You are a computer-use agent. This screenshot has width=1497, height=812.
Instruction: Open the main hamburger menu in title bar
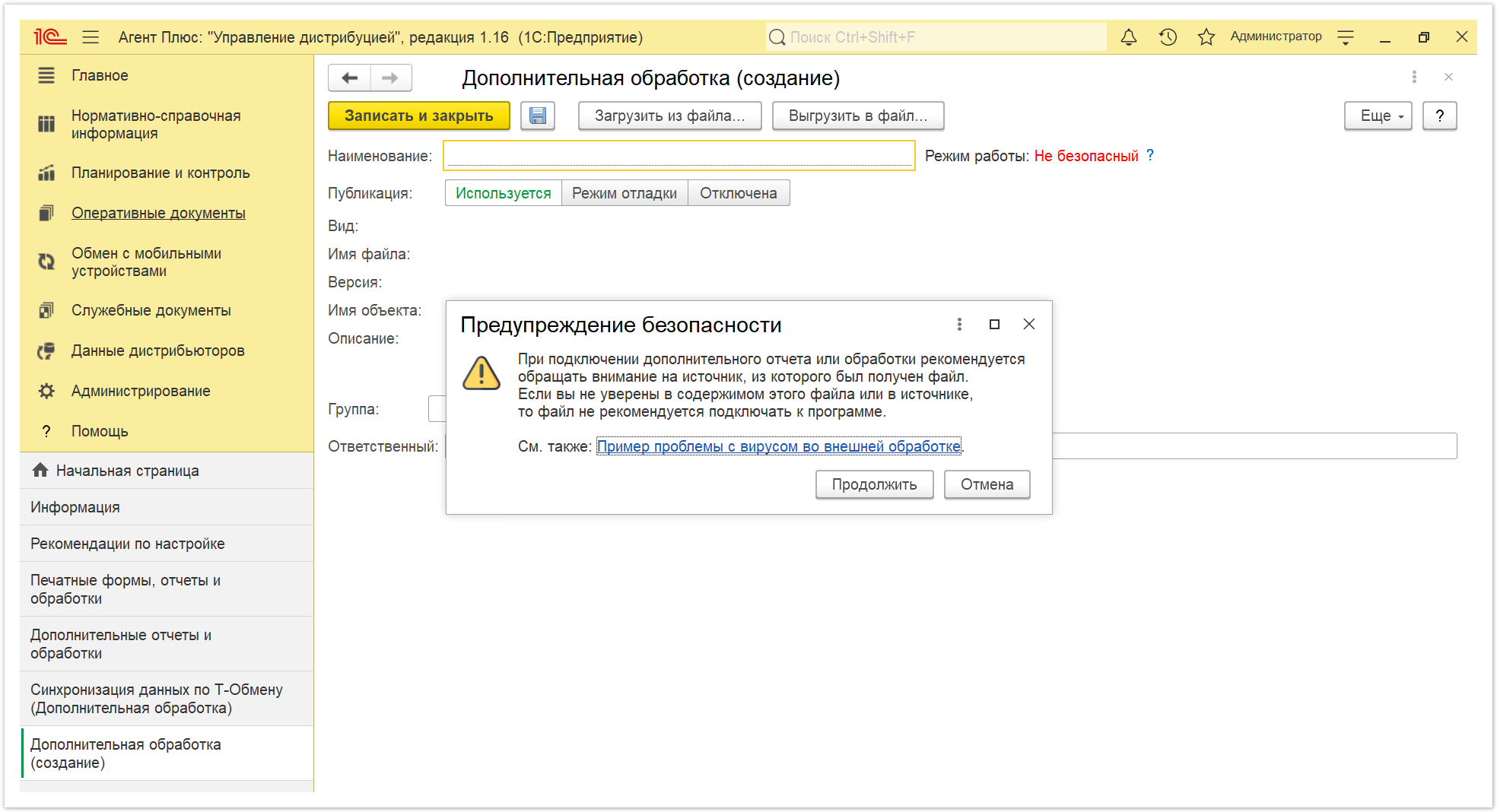pos(91,36)
